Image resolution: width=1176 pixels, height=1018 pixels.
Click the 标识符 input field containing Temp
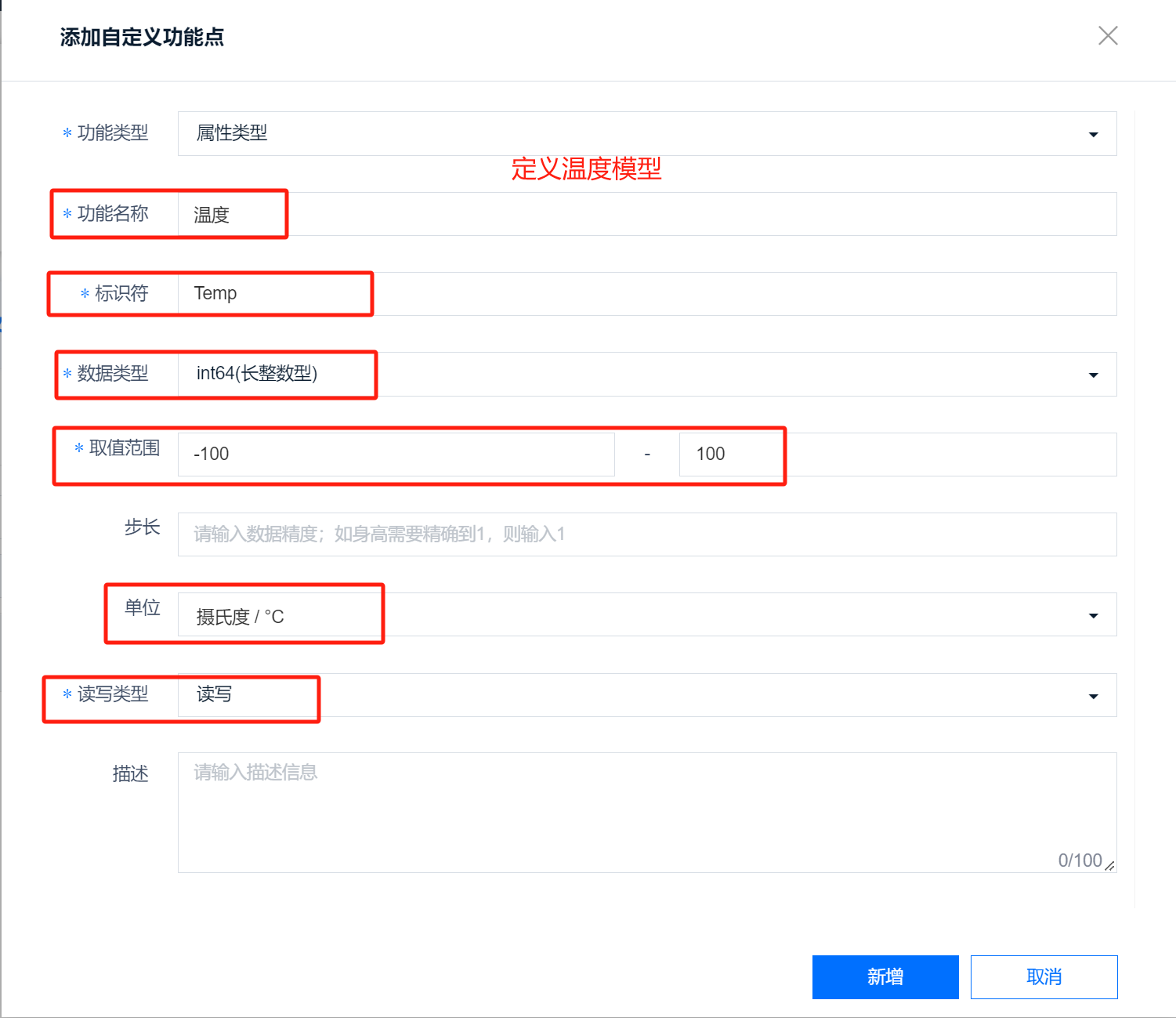[x=647, y=294]
